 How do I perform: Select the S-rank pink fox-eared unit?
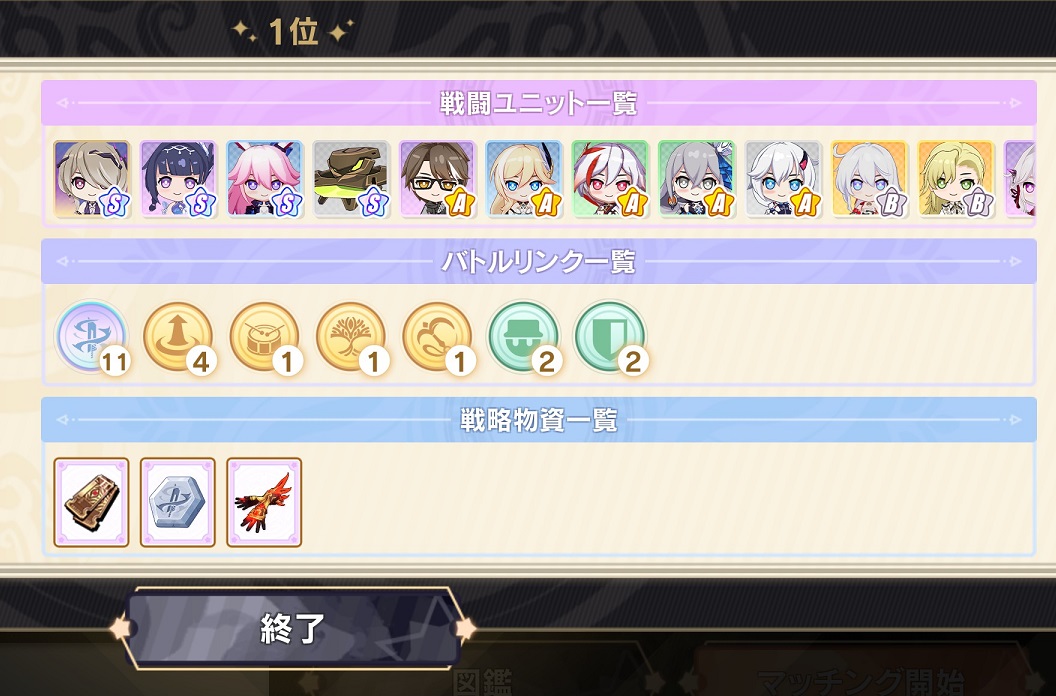click(265, 179)
